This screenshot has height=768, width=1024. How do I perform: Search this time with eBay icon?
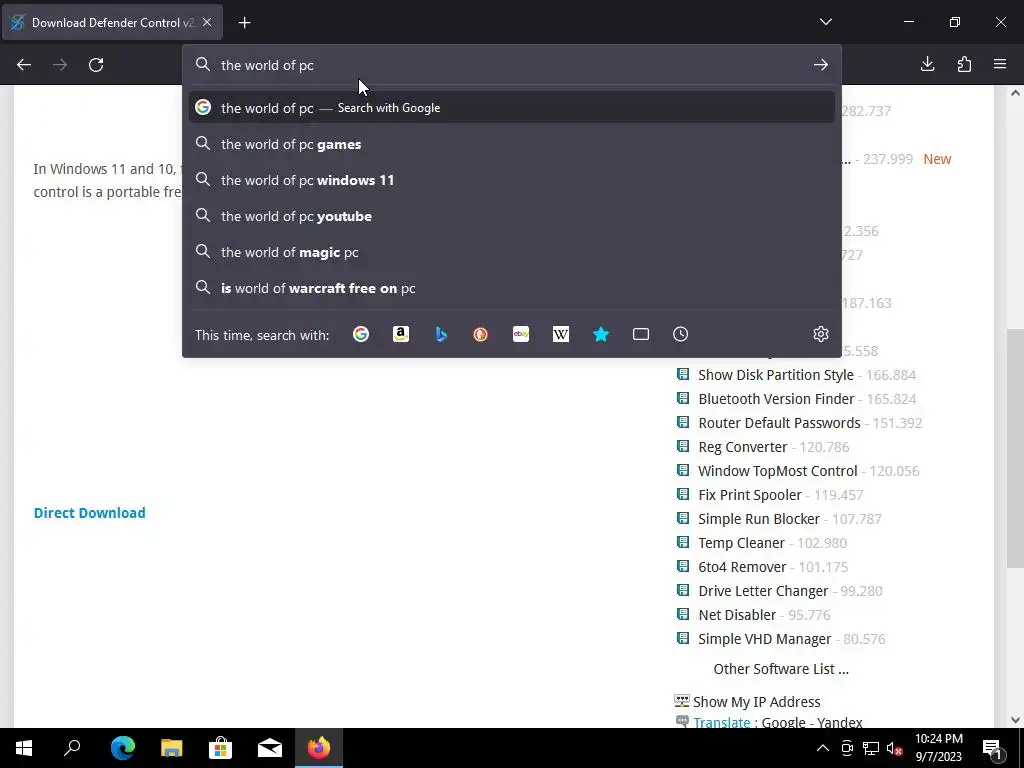coord(521,334)
